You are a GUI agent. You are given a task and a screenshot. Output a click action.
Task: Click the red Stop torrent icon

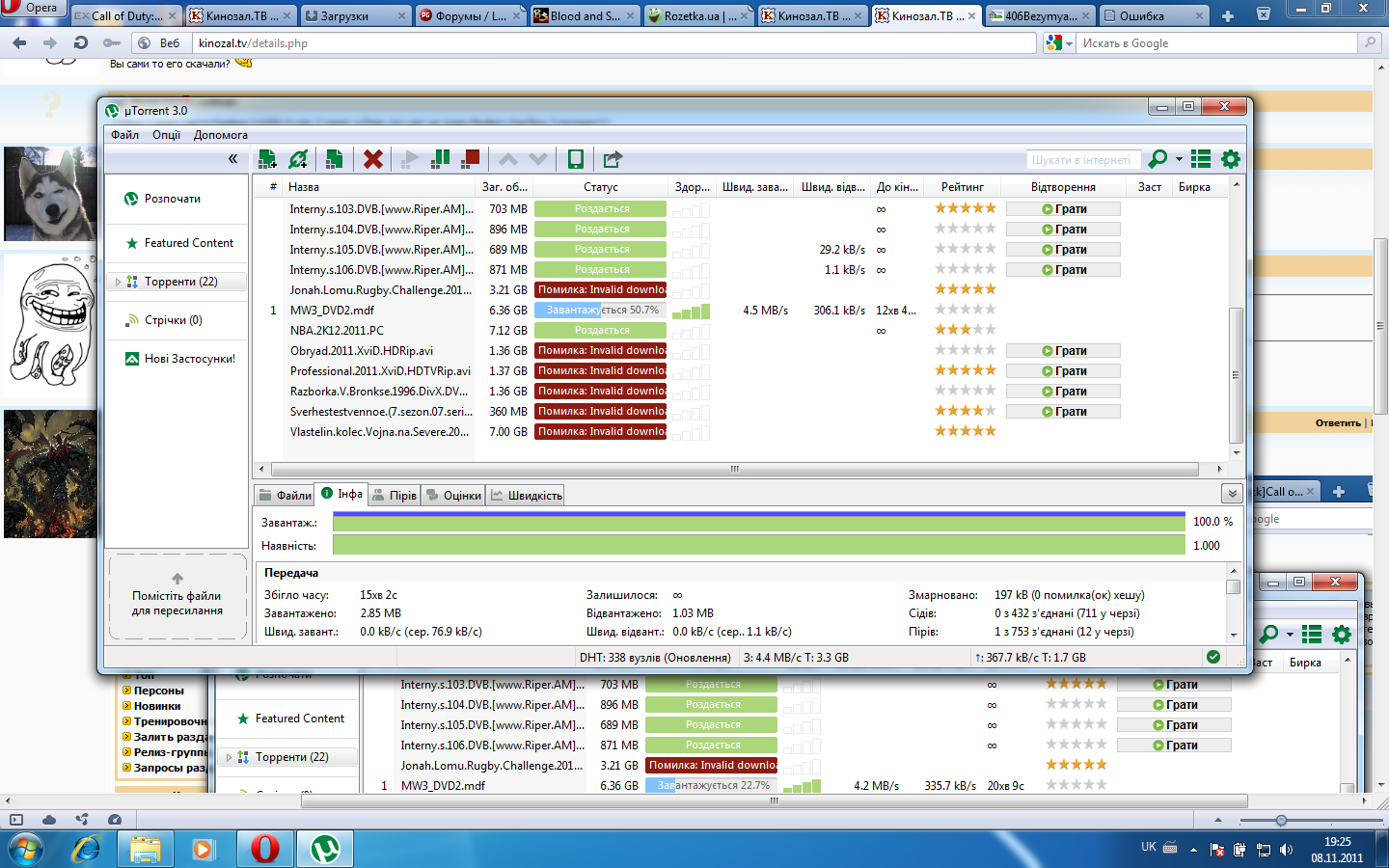(x=471, y=158)
